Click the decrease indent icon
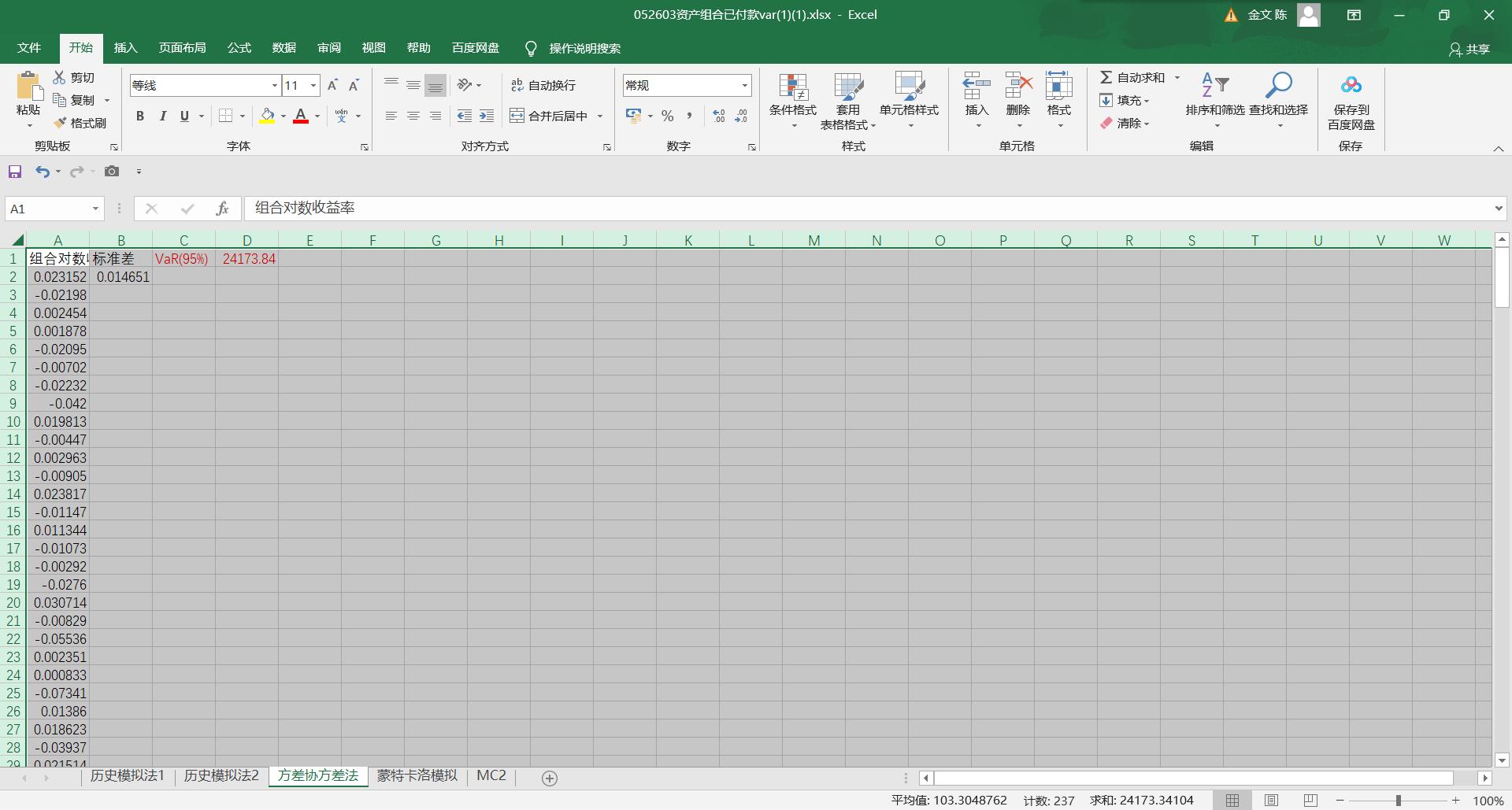The width and height of the screenshot is (1512, 810). (465, 116)
